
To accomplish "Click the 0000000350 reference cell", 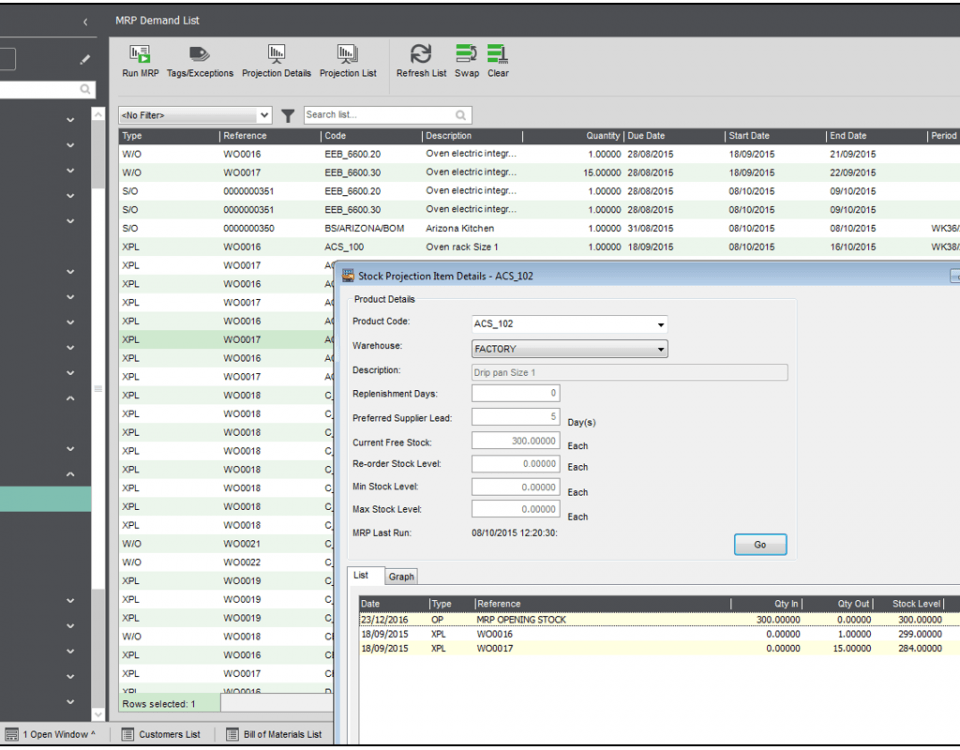I will (249, 228).
